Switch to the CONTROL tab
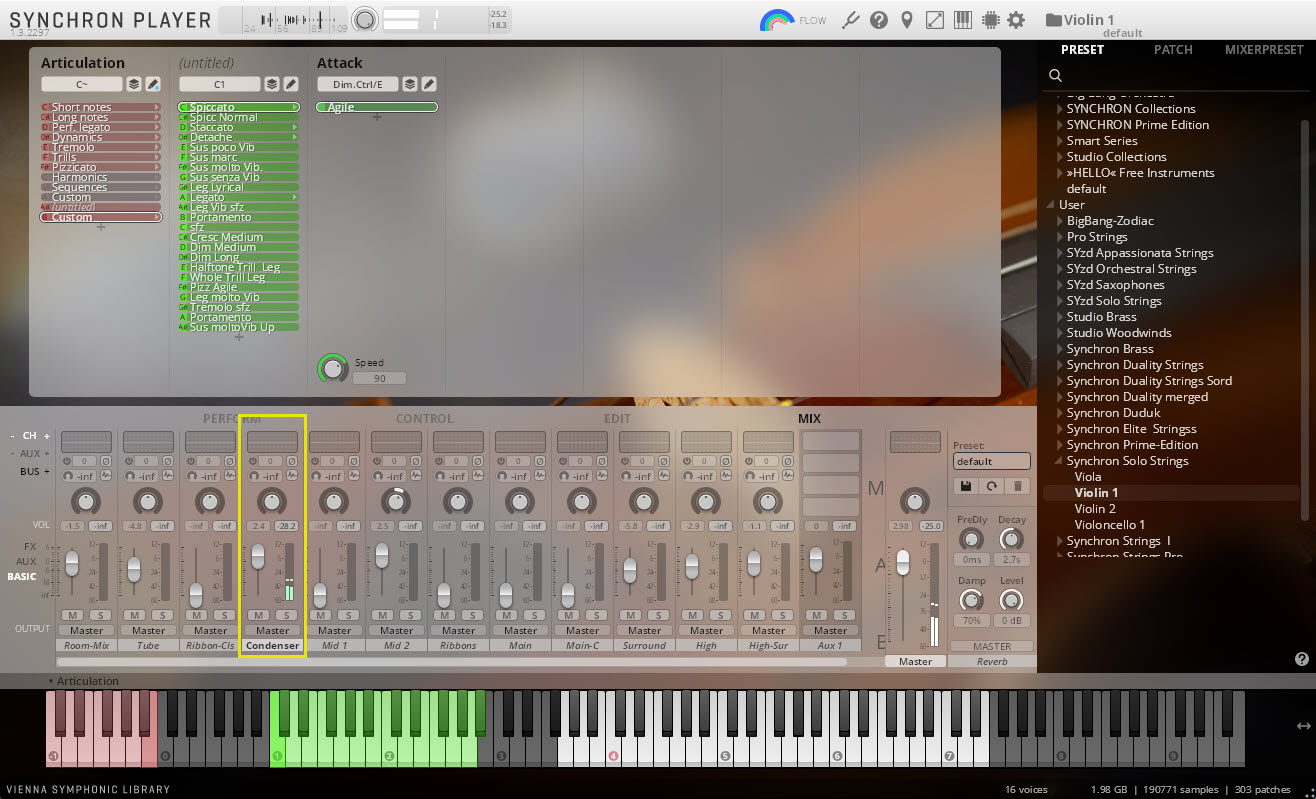Image resolution: width=1316 pixels, height=799 pixels. tap(424, 418)
